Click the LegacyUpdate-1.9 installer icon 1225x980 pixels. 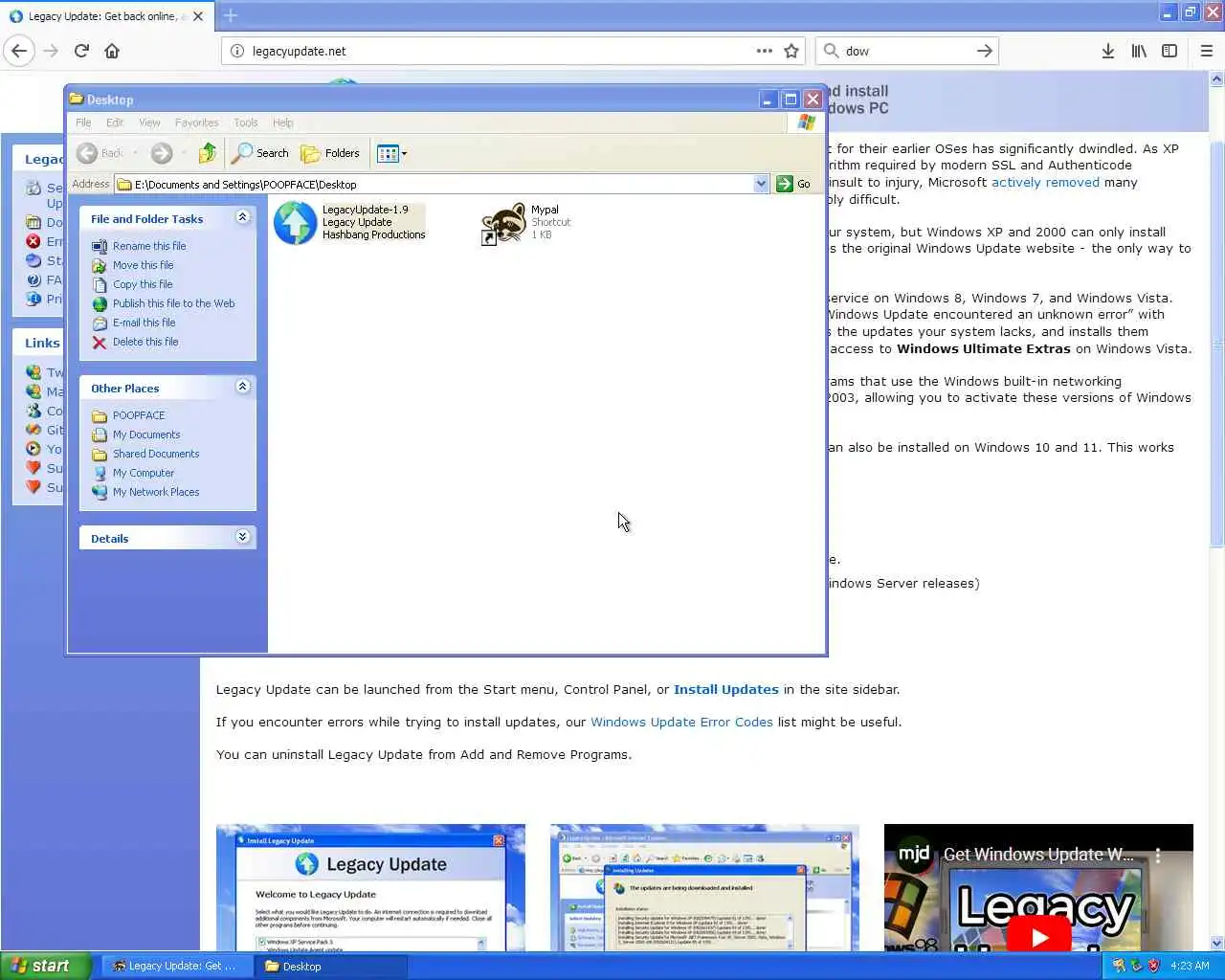[295, 222]
